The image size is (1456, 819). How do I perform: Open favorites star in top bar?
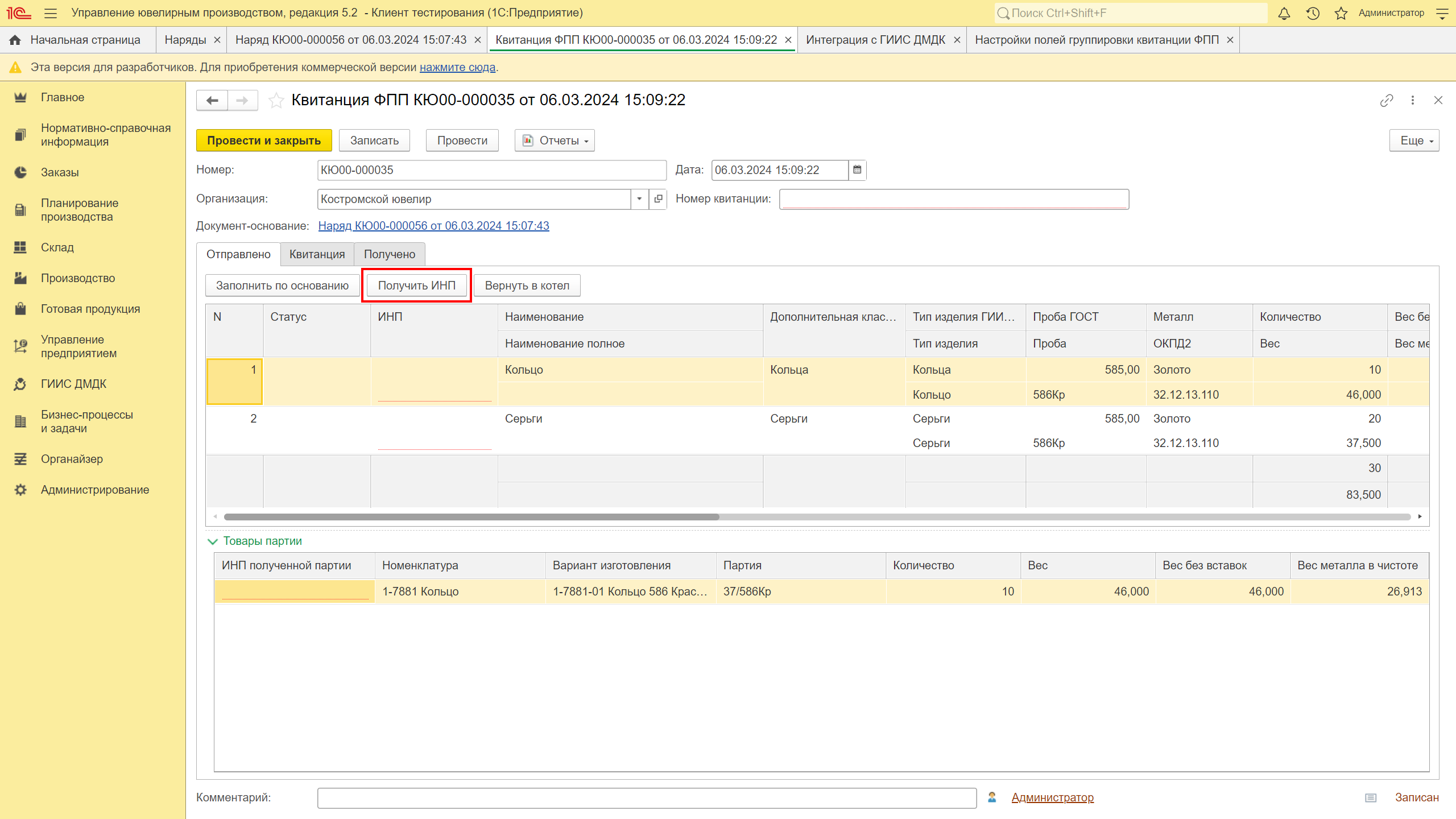(1341, 13)
